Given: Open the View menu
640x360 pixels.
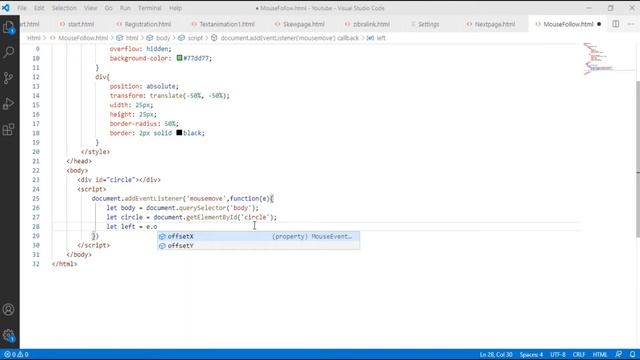Looking at the screenshot, I should point(91,8).
